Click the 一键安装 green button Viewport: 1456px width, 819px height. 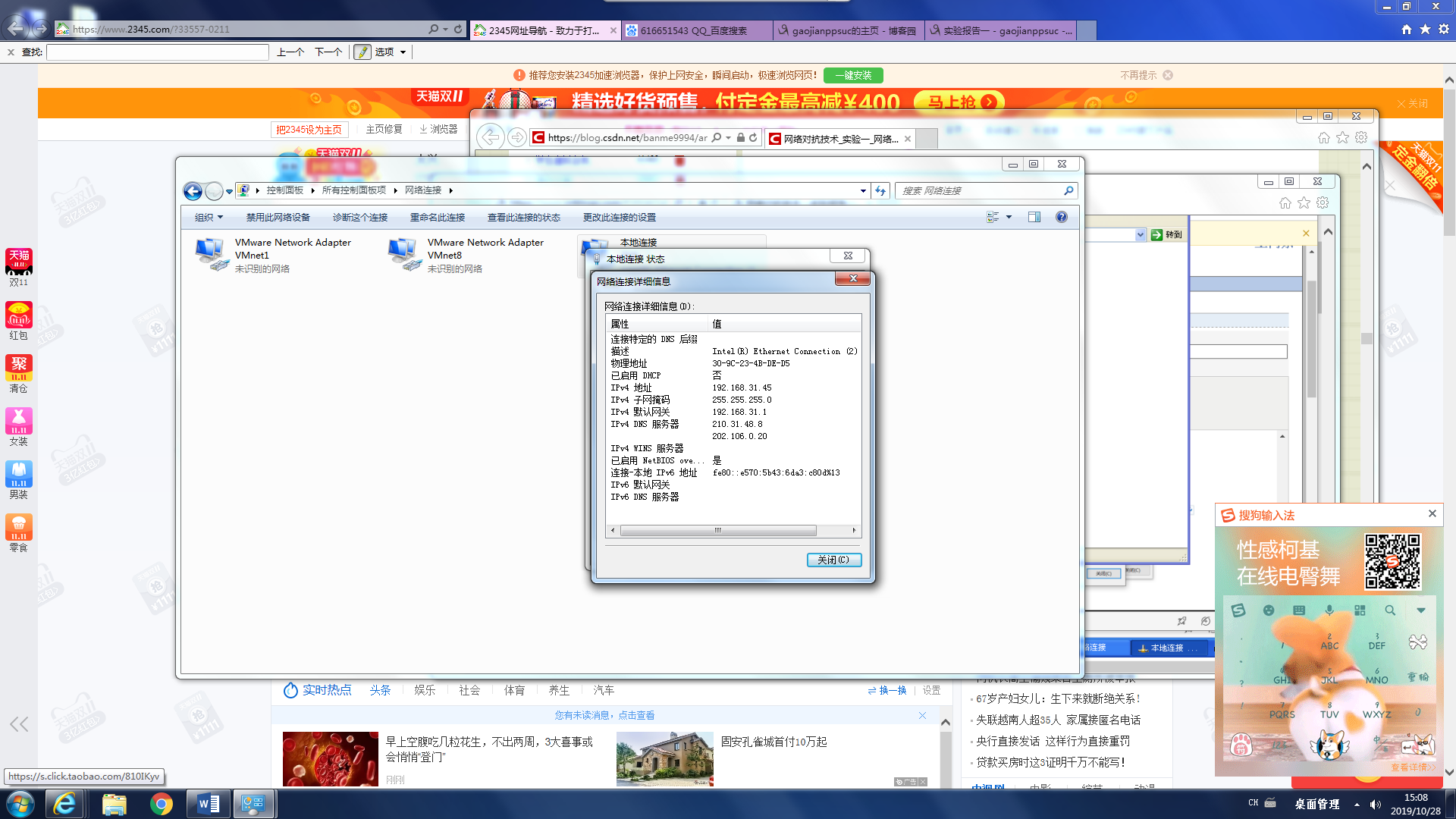[x=852, y=75]
